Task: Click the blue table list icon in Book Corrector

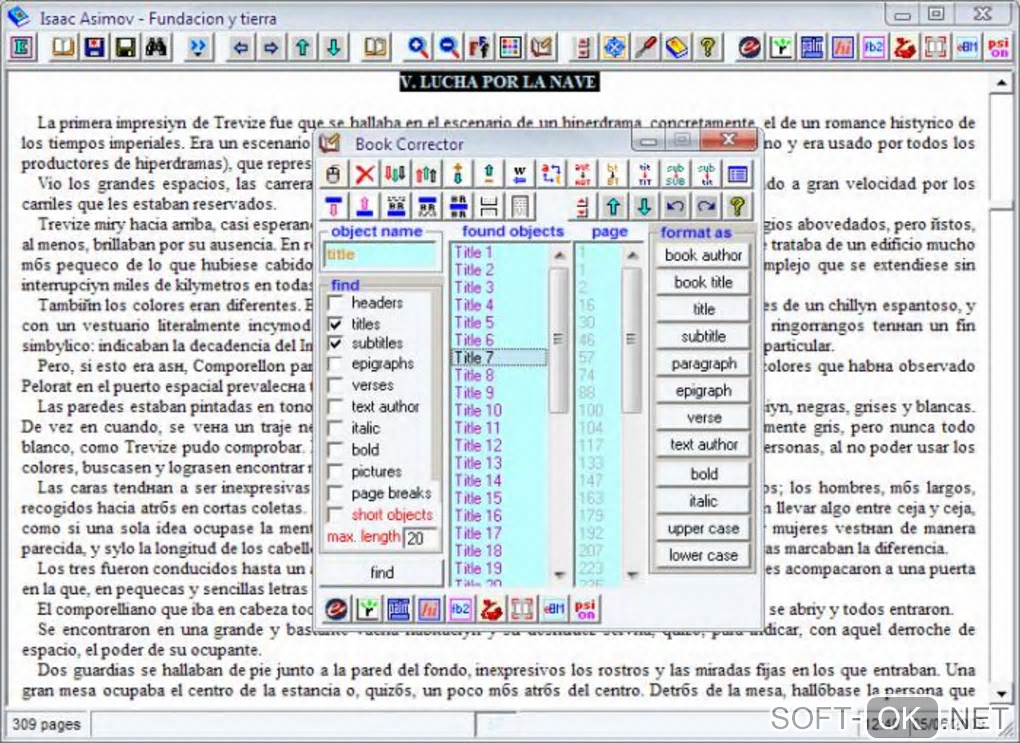Action: click(738, 174)
